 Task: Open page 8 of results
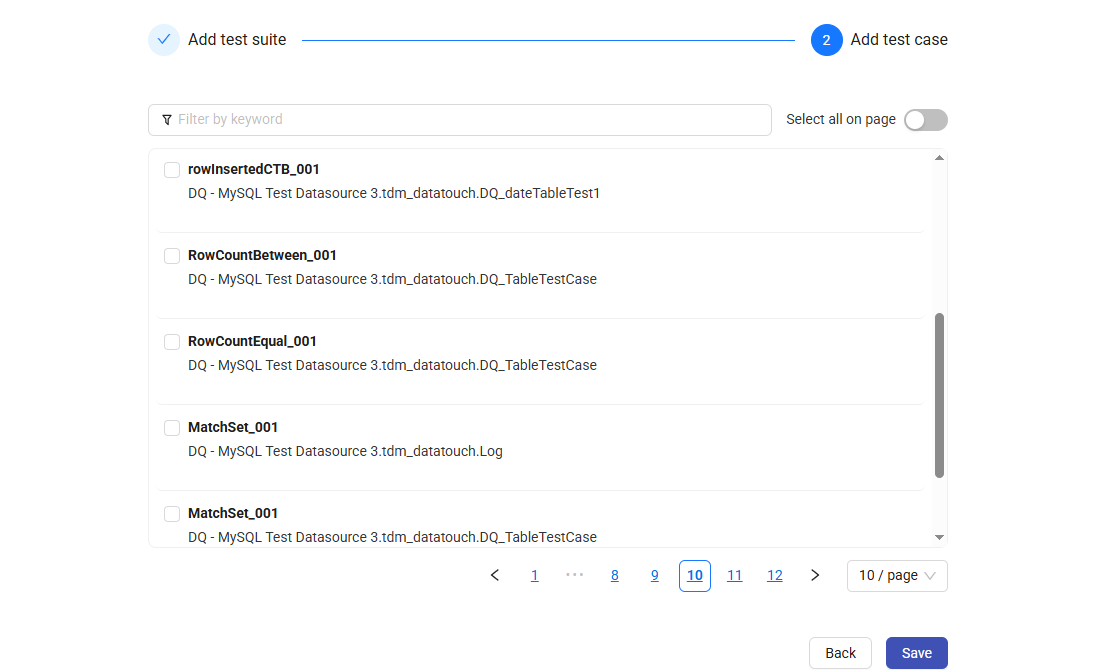(615, 576)
